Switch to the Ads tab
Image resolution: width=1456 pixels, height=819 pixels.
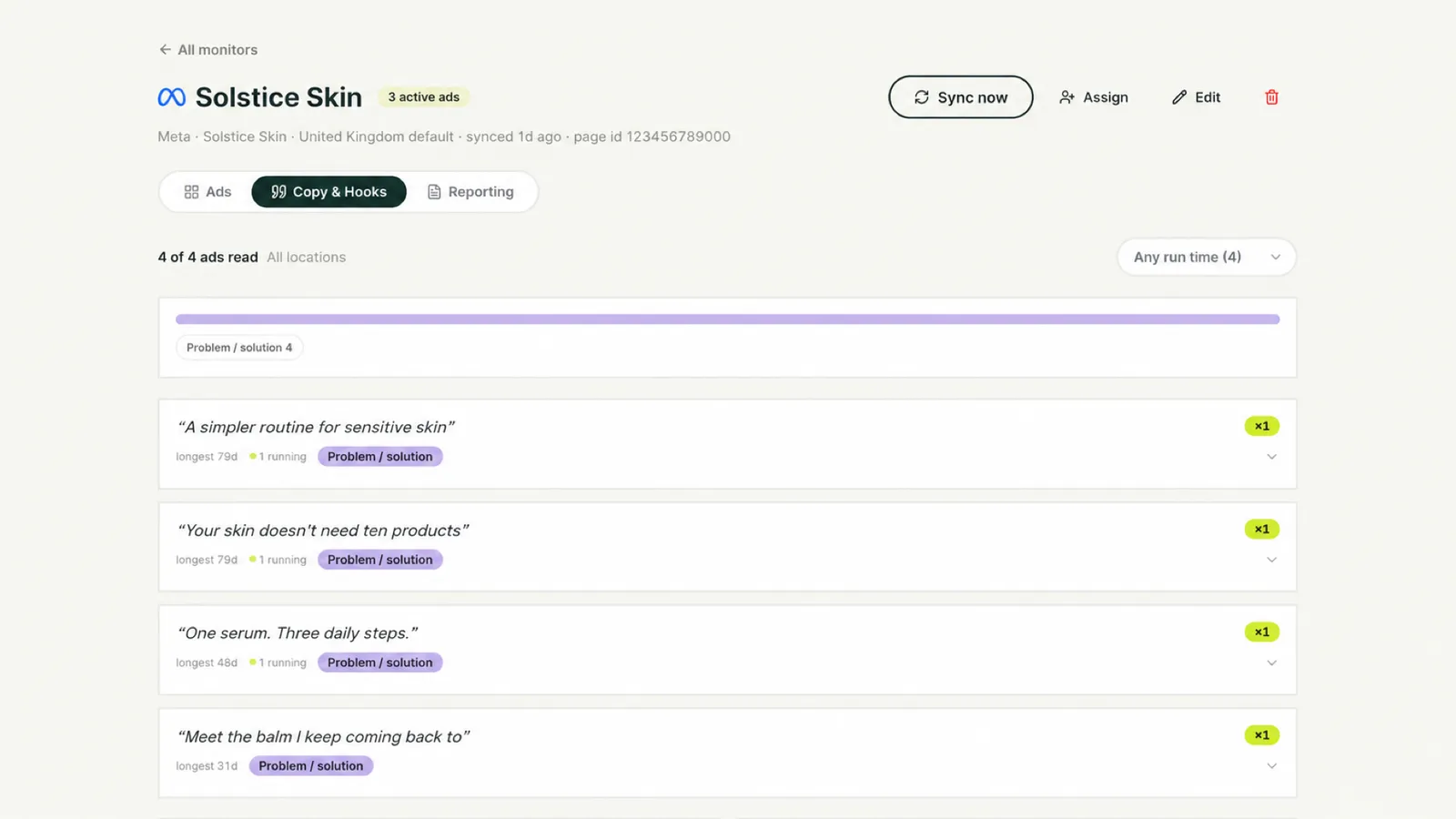tap(207, 192)
